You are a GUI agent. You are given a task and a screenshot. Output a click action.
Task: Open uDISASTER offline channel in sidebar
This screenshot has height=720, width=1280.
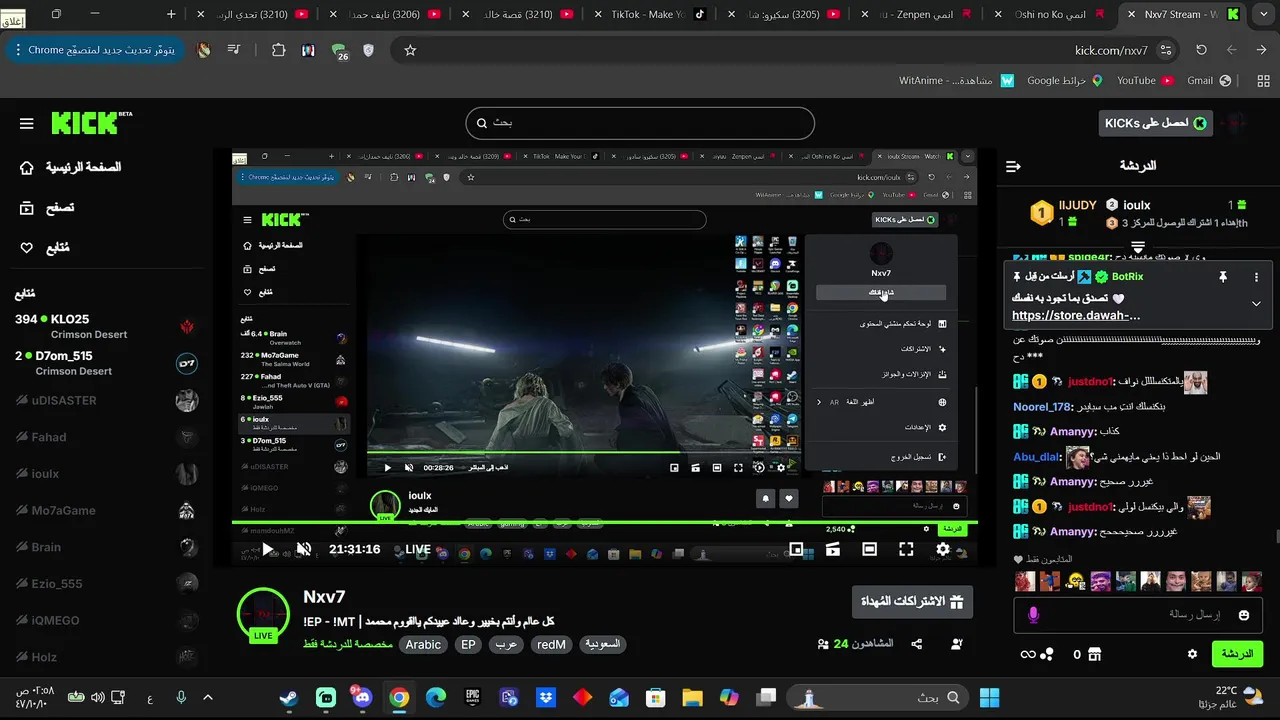(105, 400)
